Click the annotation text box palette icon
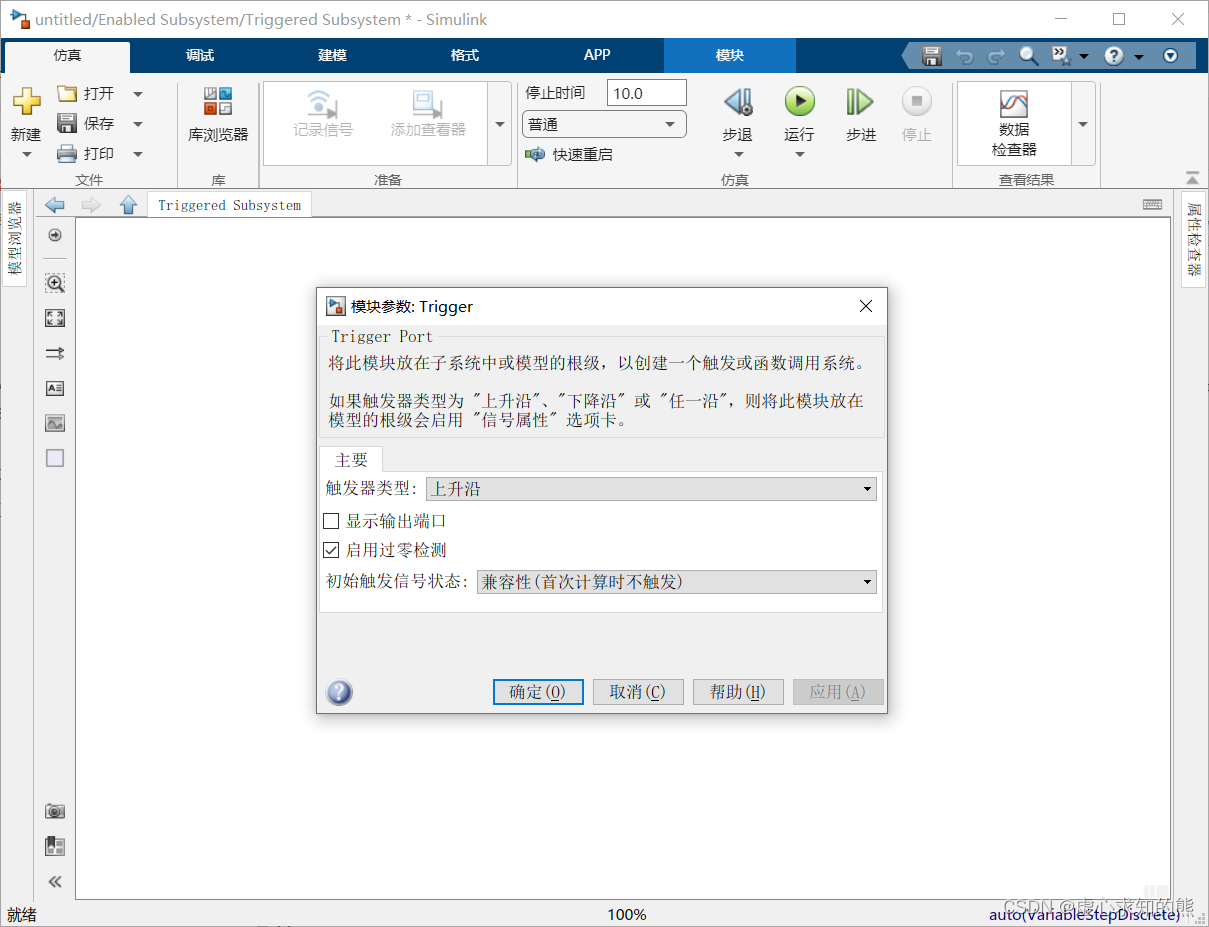Screen dimensions: 1209x927 click(55, 388)
